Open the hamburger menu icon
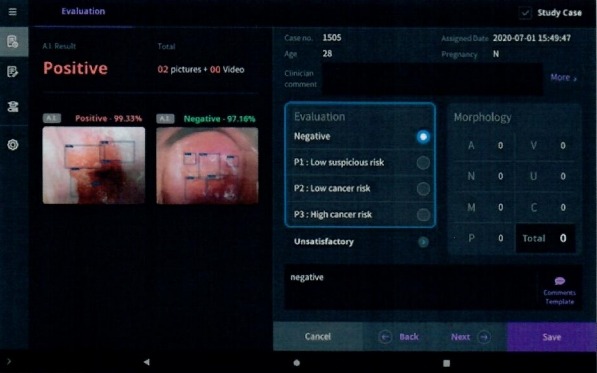The width and height of the screenshot is (597, 373). [x=13, y=12]
